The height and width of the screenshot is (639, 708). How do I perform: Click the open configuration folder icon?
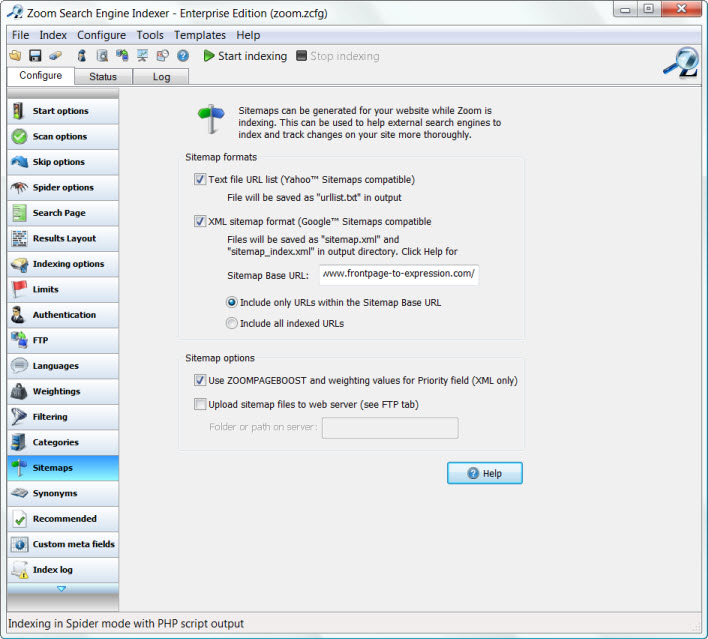15,56
